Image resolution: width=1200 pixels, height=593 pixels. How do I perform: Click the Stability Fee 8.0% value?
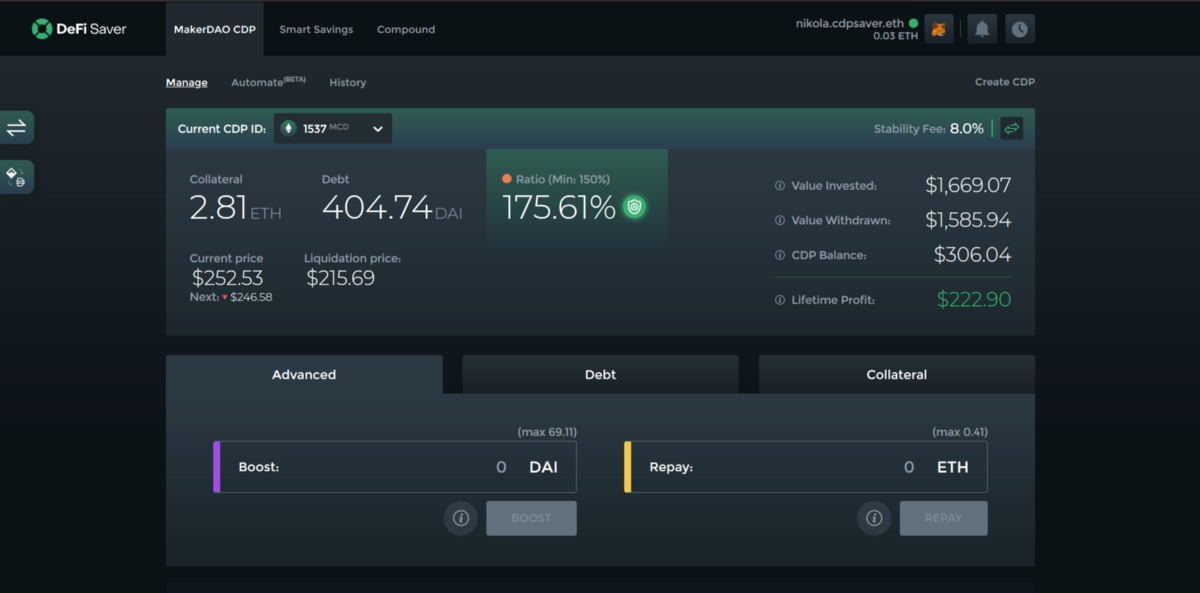coord(967,129)
